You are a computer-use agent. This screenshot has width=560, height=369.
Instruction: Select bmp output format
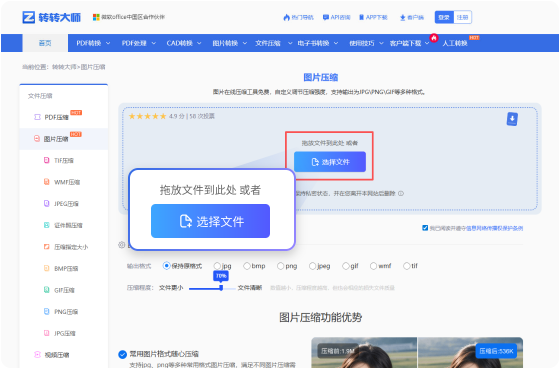[247, 266]
